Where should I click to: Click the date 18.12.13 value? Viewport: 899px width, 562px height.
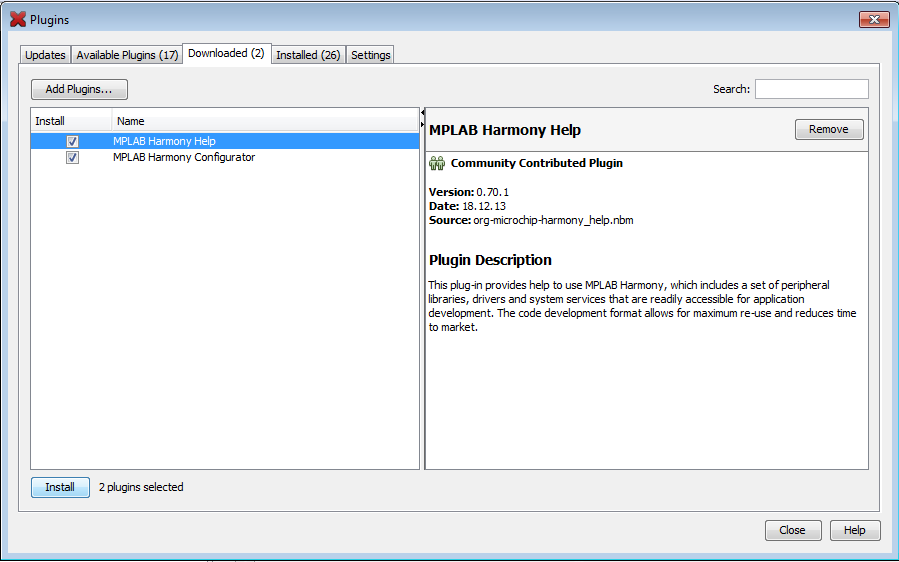coord(484,206)
